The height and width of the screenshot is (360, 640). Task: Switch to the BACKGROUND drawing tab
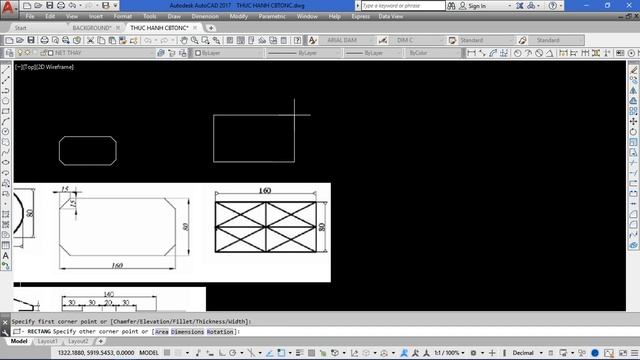92,28
